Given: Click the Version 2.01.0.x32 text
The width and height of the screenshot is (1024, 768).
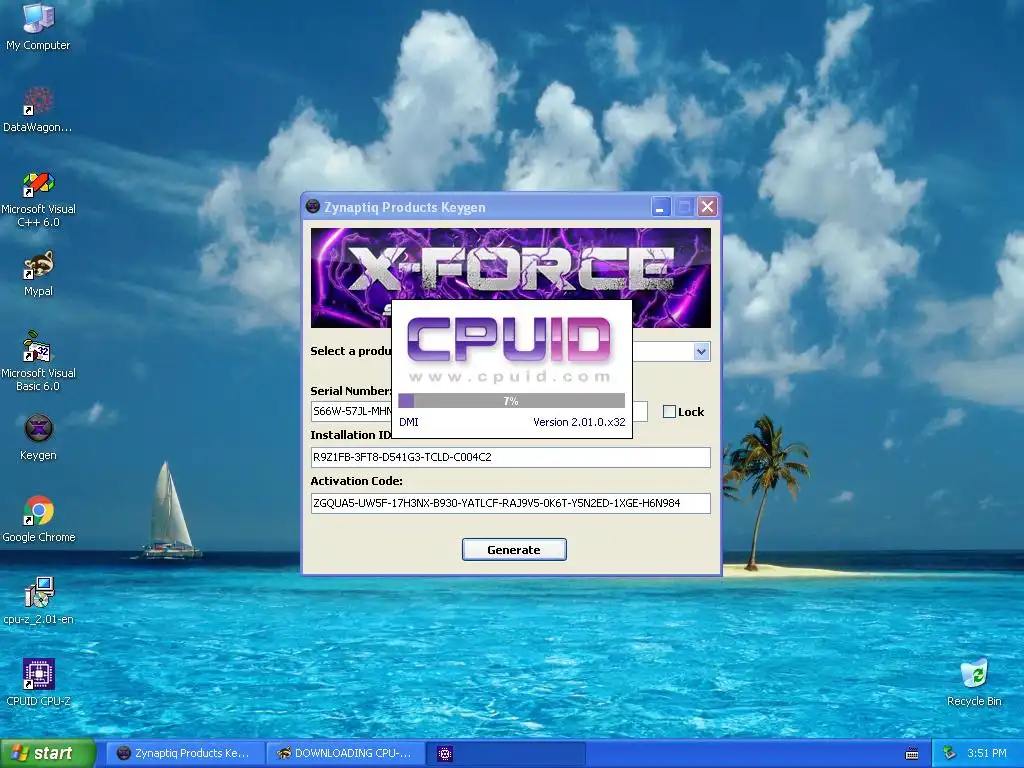Looking at the screenshot, I should [579, 422].
